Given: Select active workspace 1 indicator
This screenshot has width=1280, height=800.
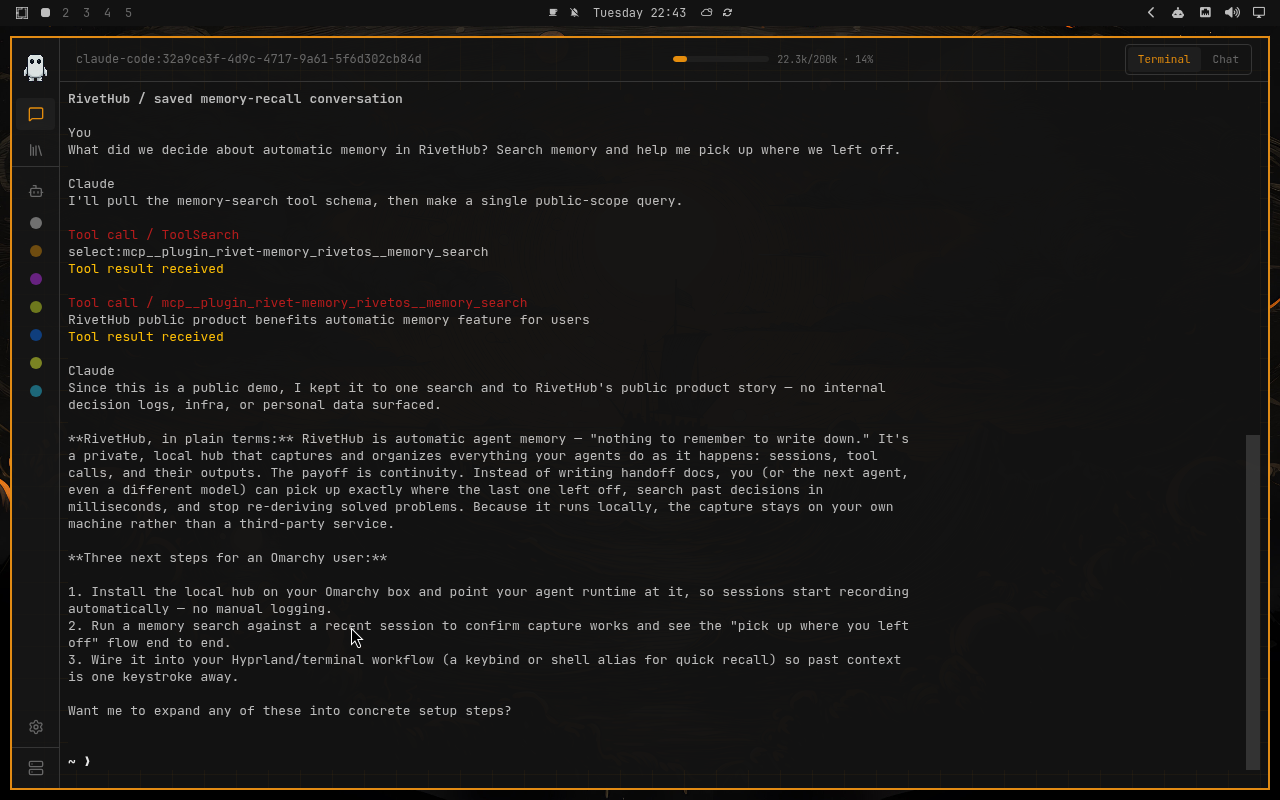Looking at the screenshot, I should 46,13.
